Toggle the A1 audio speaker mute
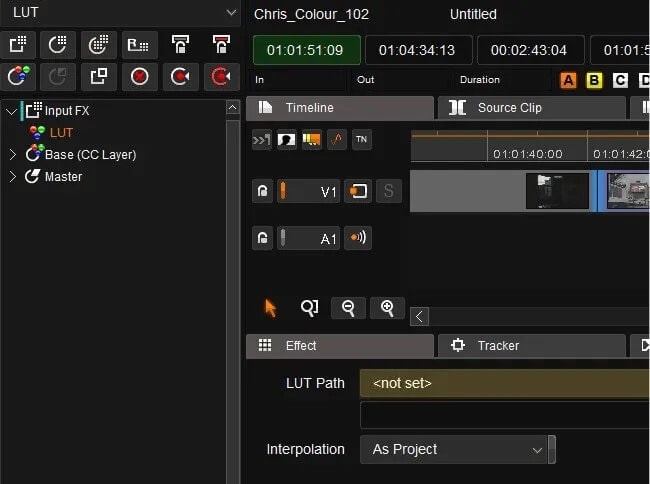Screen dimensions: 650x484 [358, 238]
